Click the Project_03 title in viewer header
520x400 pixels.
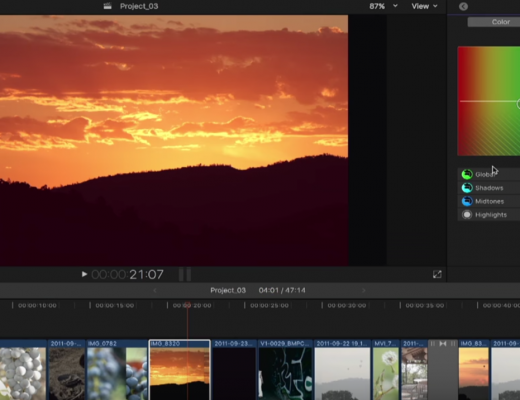[139, 6]
